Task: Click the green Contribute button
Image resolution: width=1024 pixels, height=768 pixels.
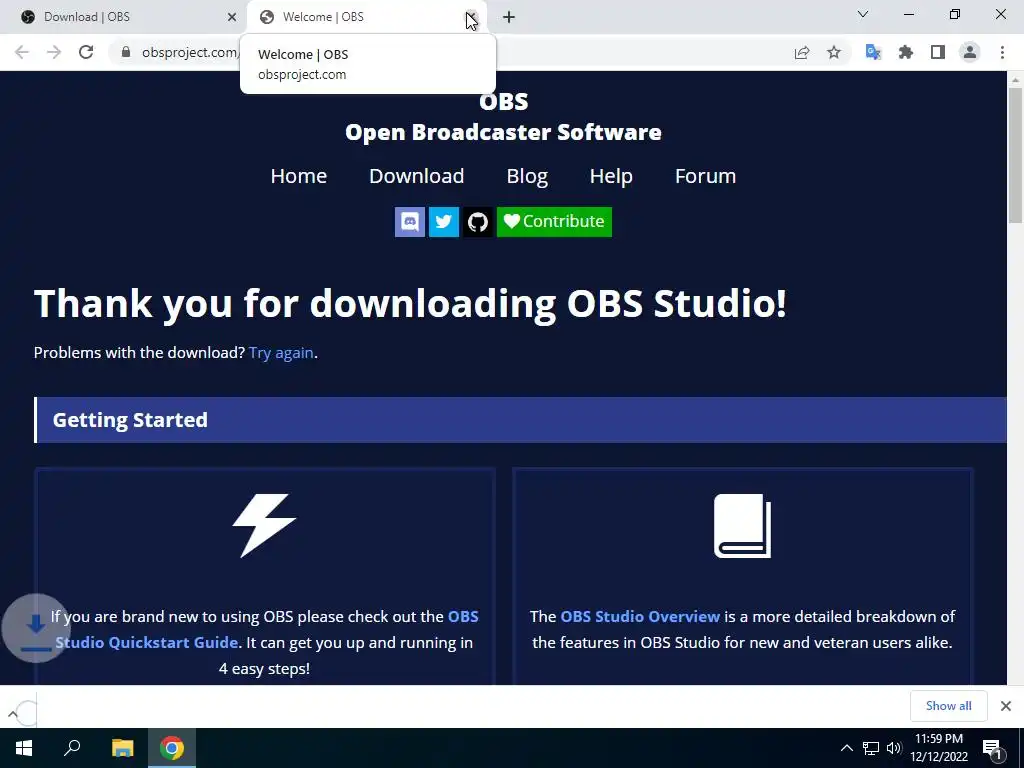Action: coord(554,221)
